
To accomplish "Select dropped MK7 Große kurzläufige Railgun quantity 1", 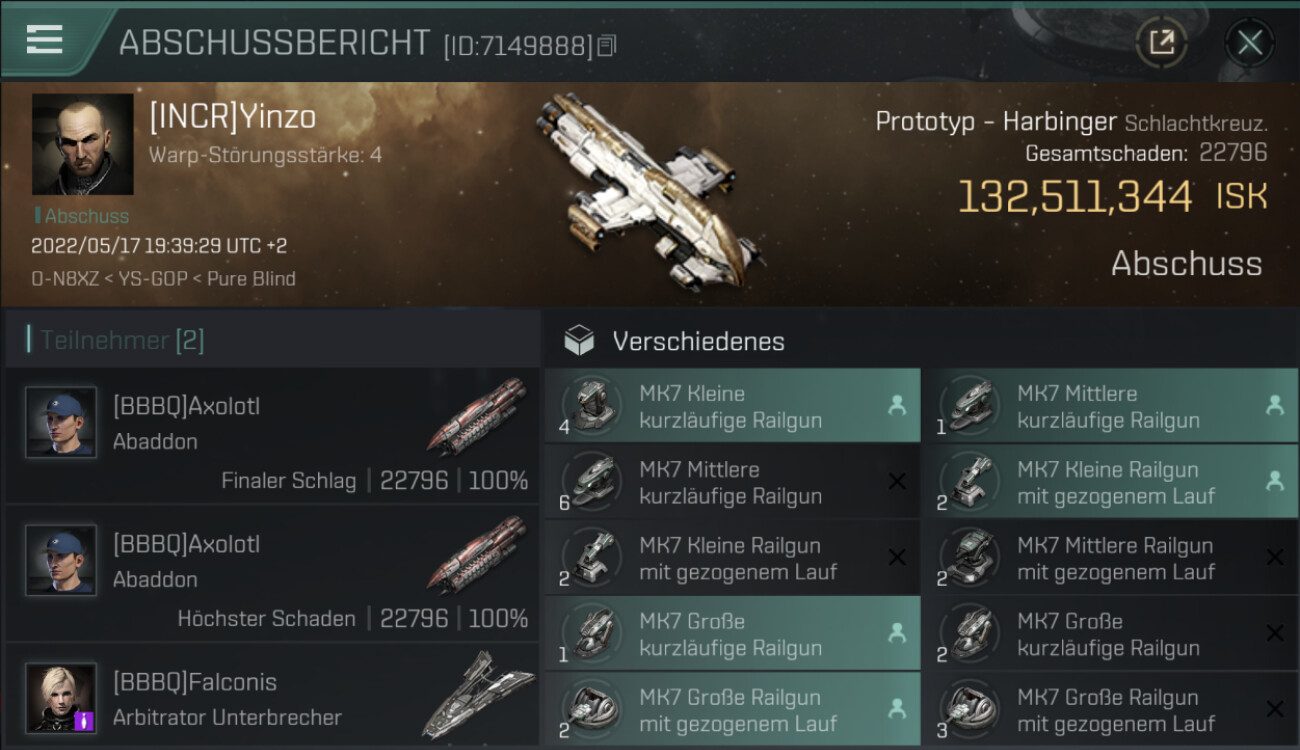I will [732, 634].
